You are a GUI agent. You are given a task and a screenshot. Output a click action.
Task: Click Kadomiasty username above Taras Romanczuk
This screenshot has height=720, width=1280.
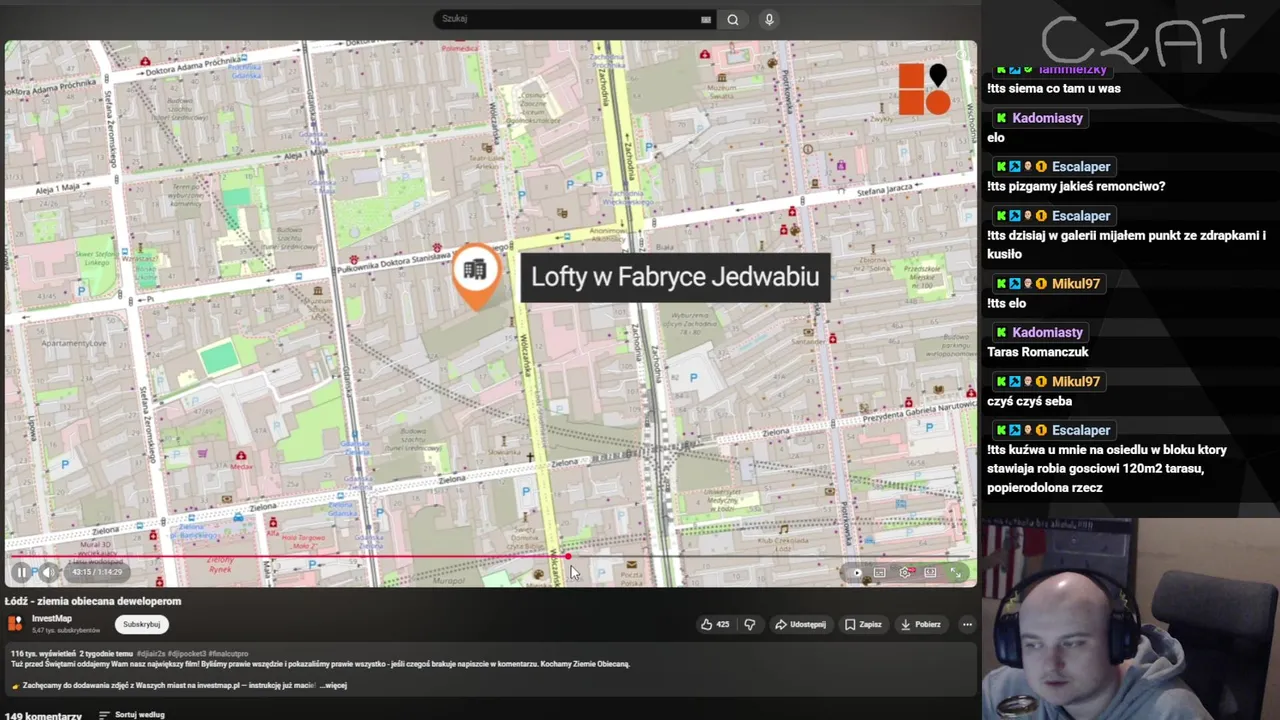(x=1047, y=332)
